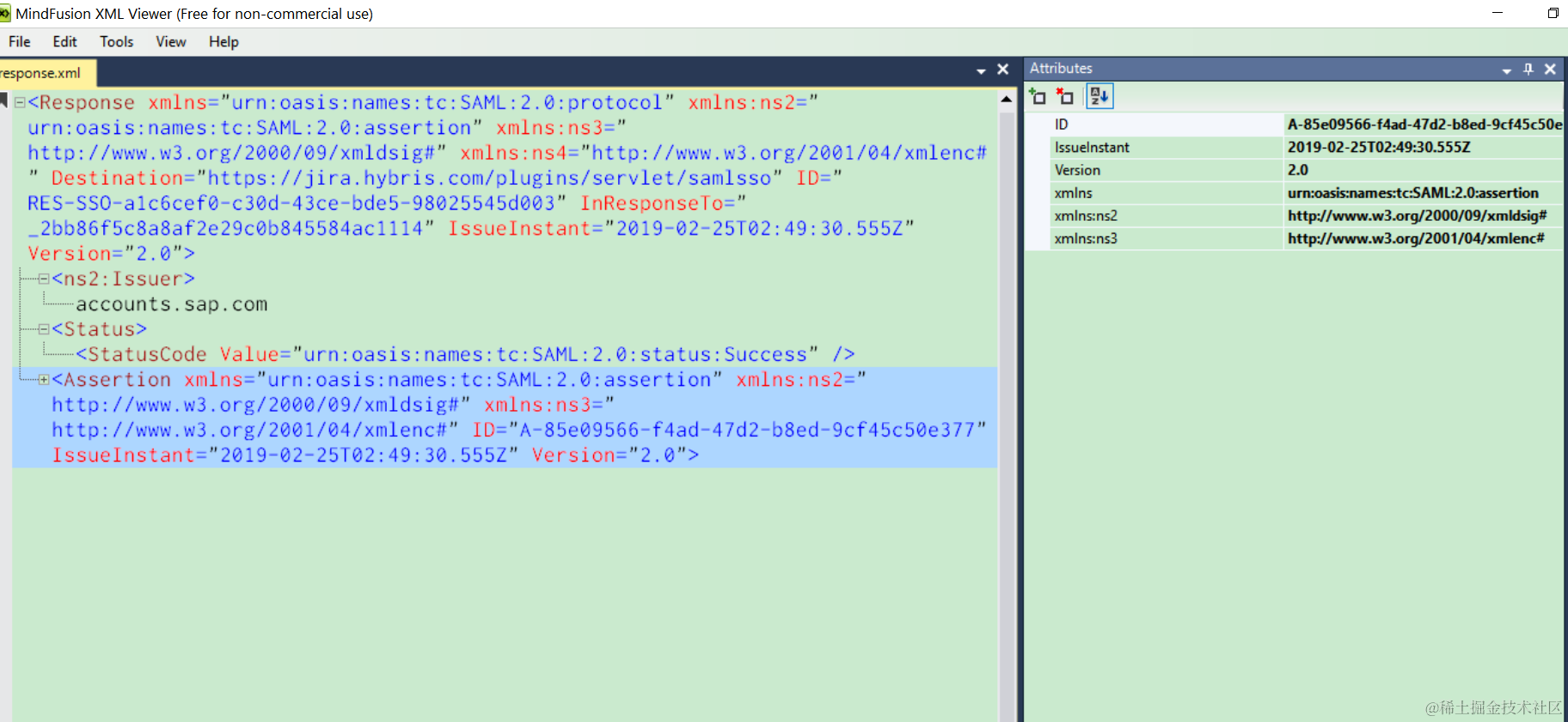Click the MindFusion app icon in title bar
The image size is (1568, 722).
pyautogui.click(x=4, y=13)
